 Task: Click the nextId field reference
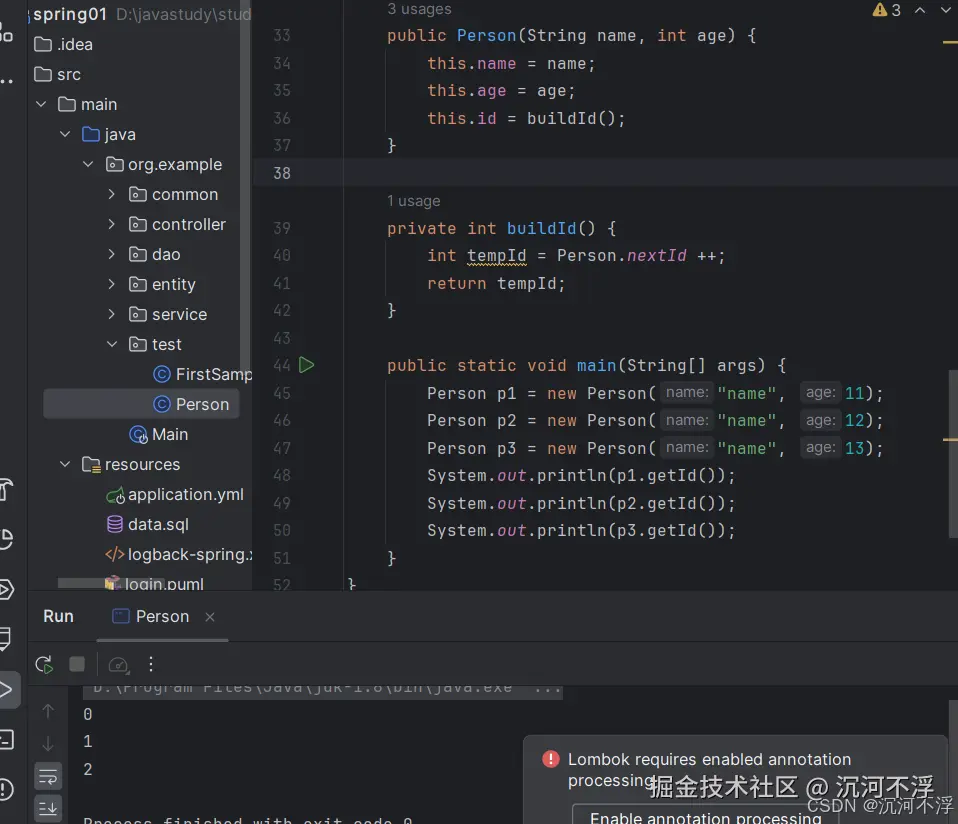tap(657, 255)
